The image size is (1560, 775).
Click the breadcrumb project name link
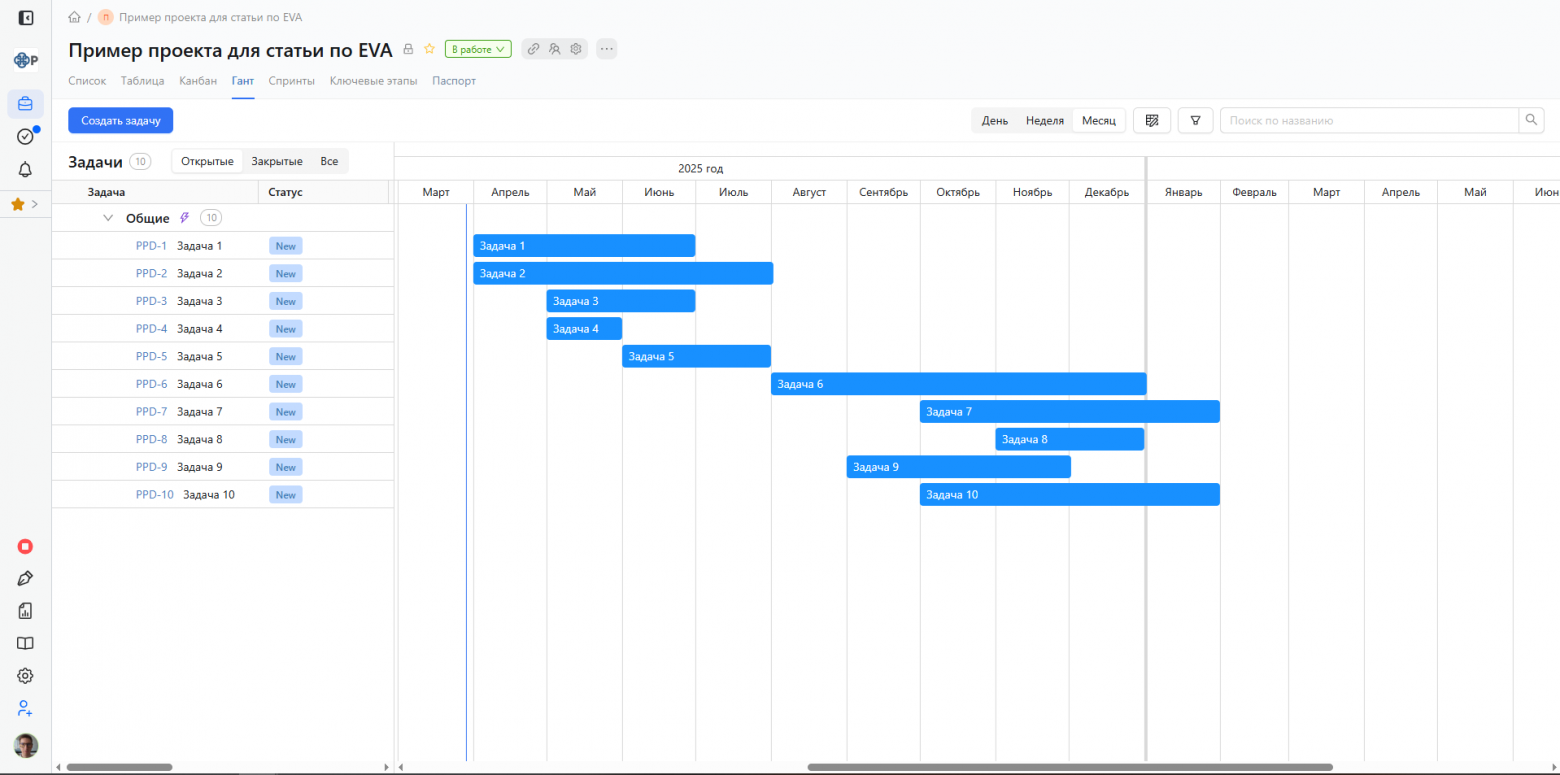(210, 18)
